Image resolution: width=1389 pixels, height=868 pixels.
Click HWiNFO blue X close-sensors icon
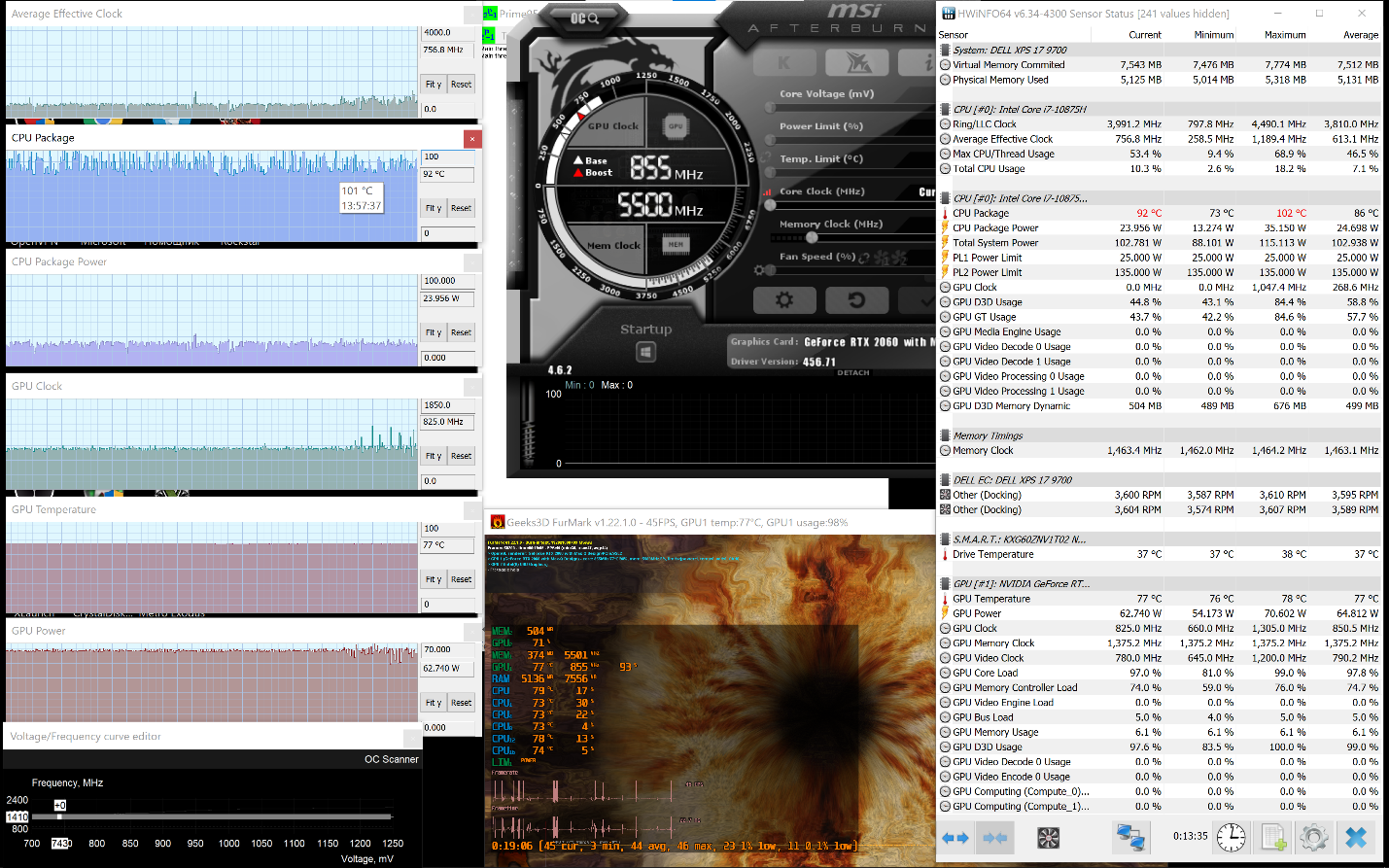point(1356,837)
